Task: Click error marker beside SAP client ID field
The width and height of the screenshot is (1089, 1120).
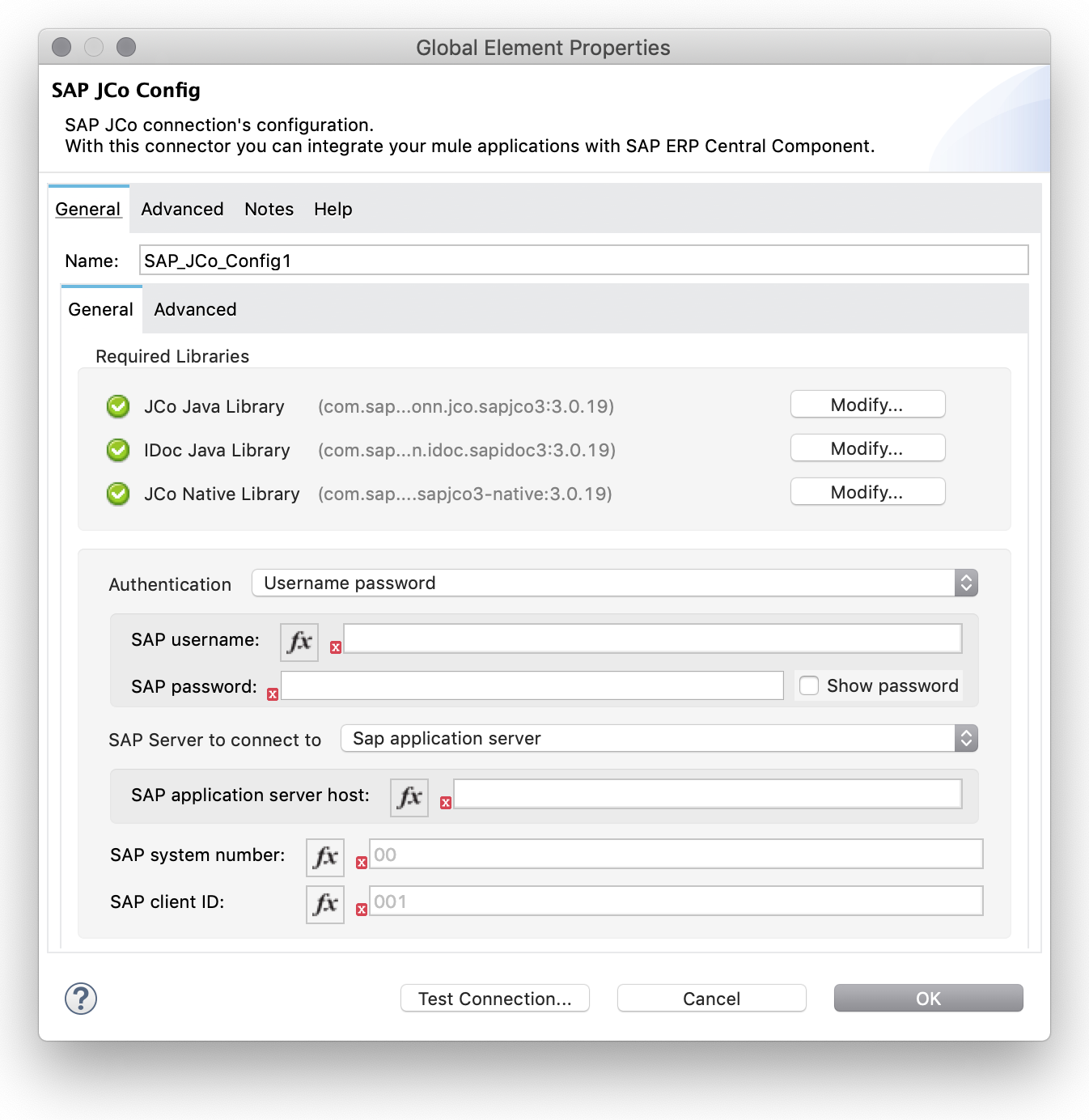Action: (x=362, y=910)
